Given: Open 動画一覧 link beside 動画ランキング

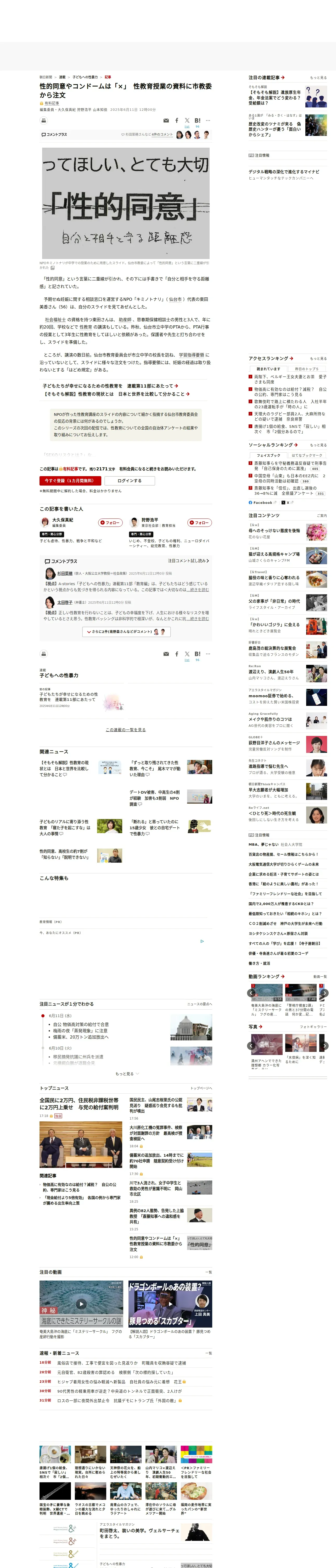Looking at the screenshot, I should pyautogui.click(x=320, y=976).
